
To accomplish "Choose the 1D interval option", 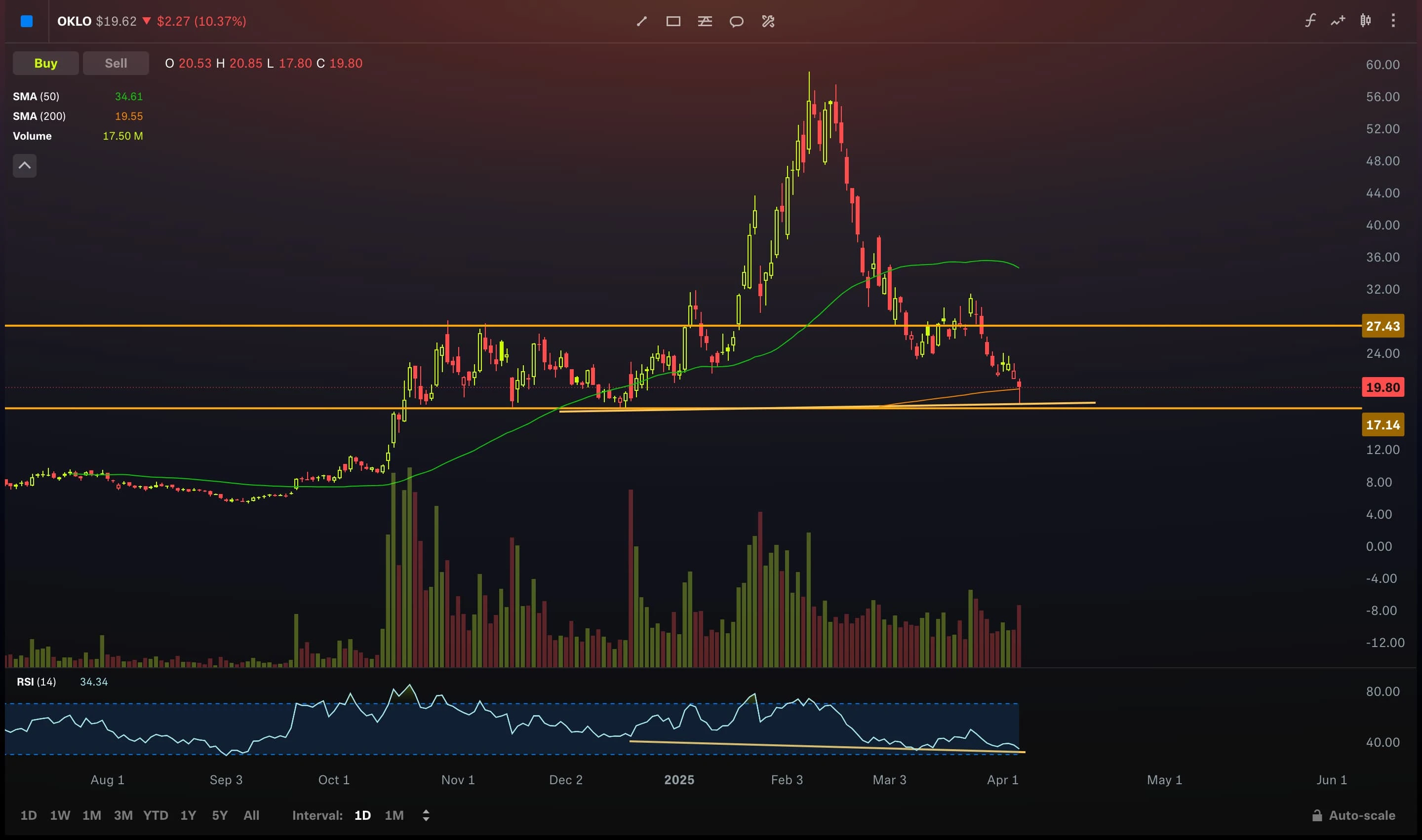I will pos(362,815).
